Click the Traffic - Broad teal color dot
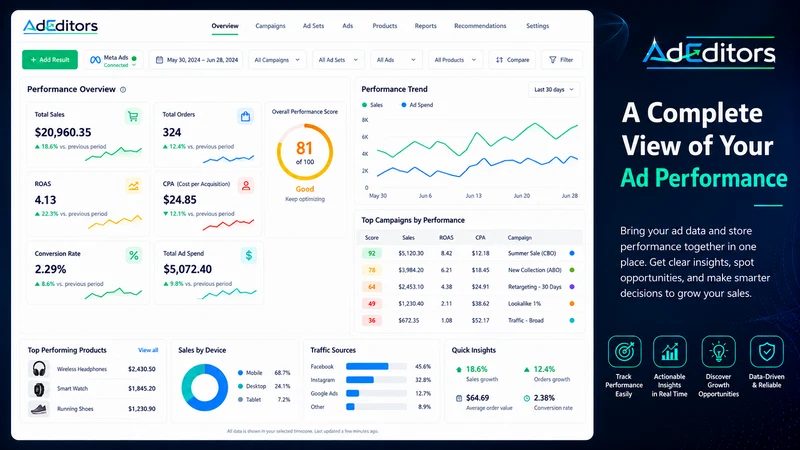 (x=572, y=320)
